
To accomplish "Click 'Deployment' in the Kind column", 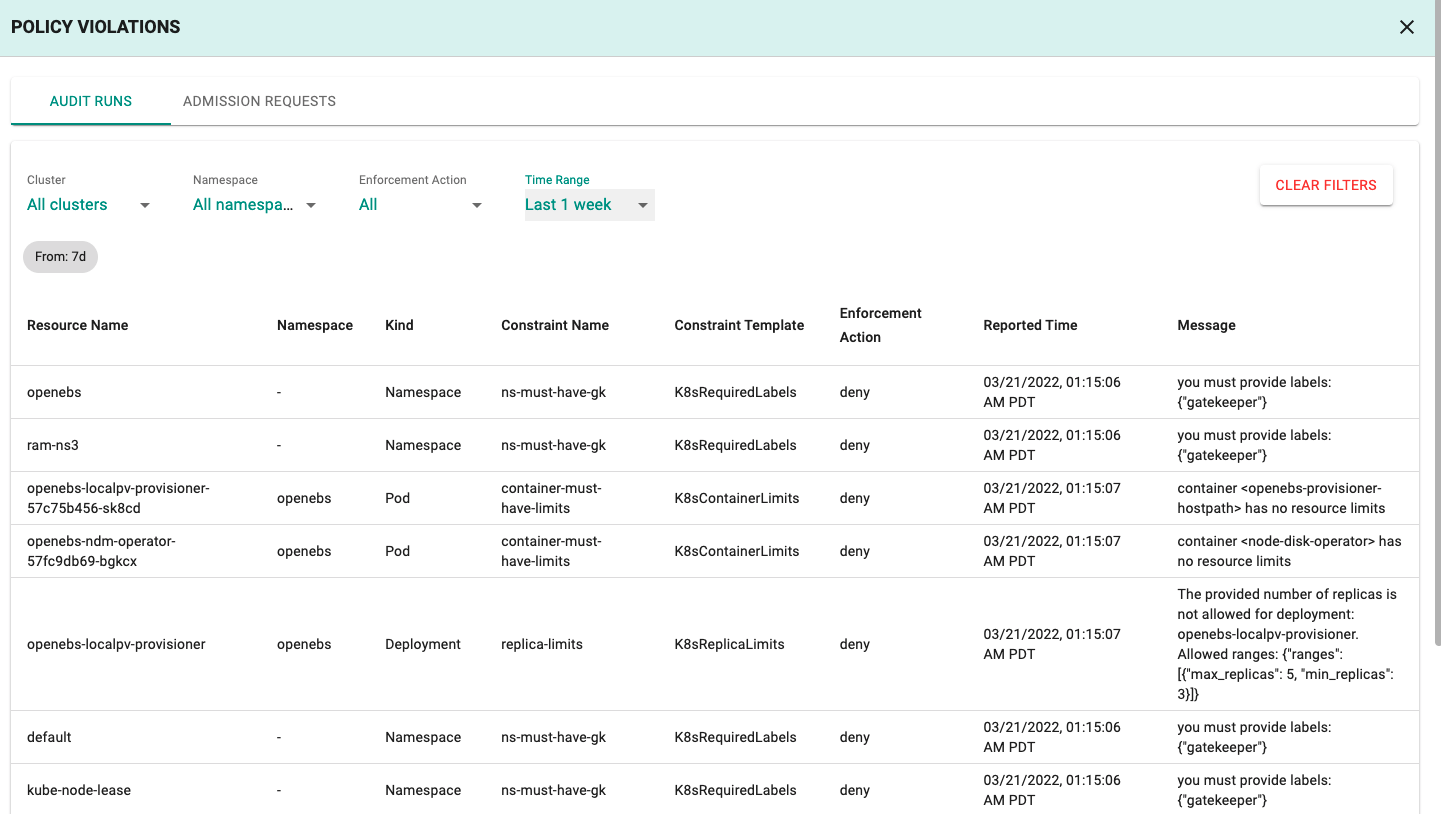I will [x=423, y=644].
